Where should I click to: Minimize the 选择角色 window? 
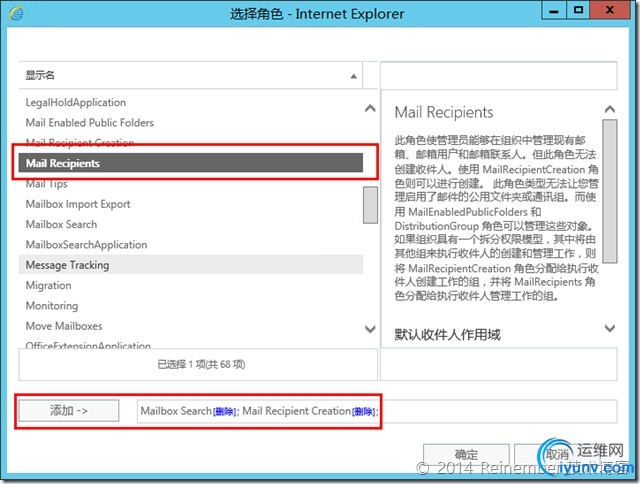tap(553, 10)
